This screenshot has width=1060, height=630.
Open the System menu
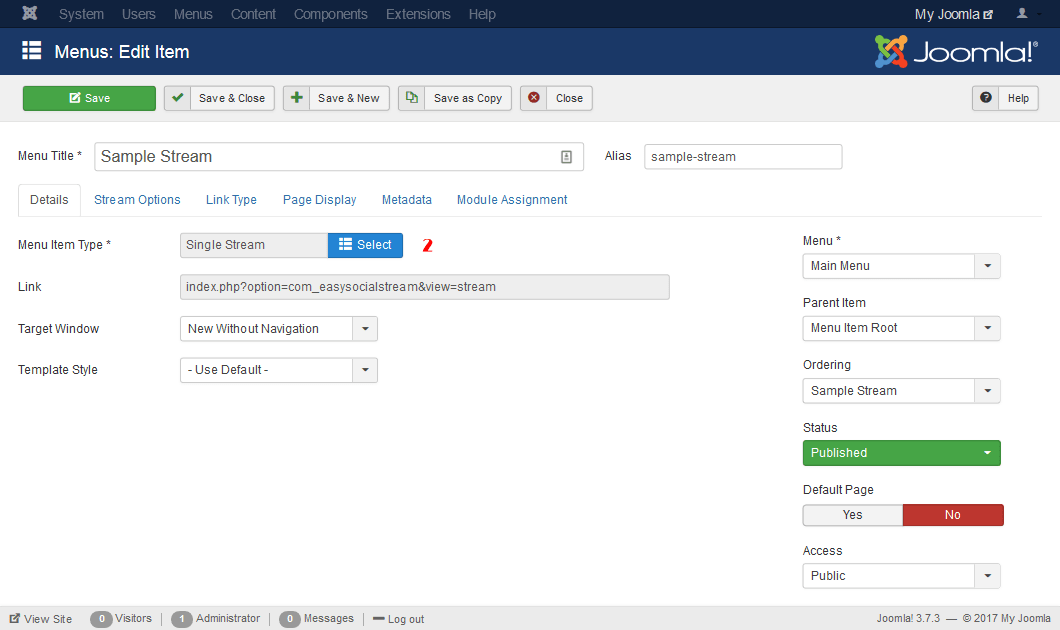[81, 14]
